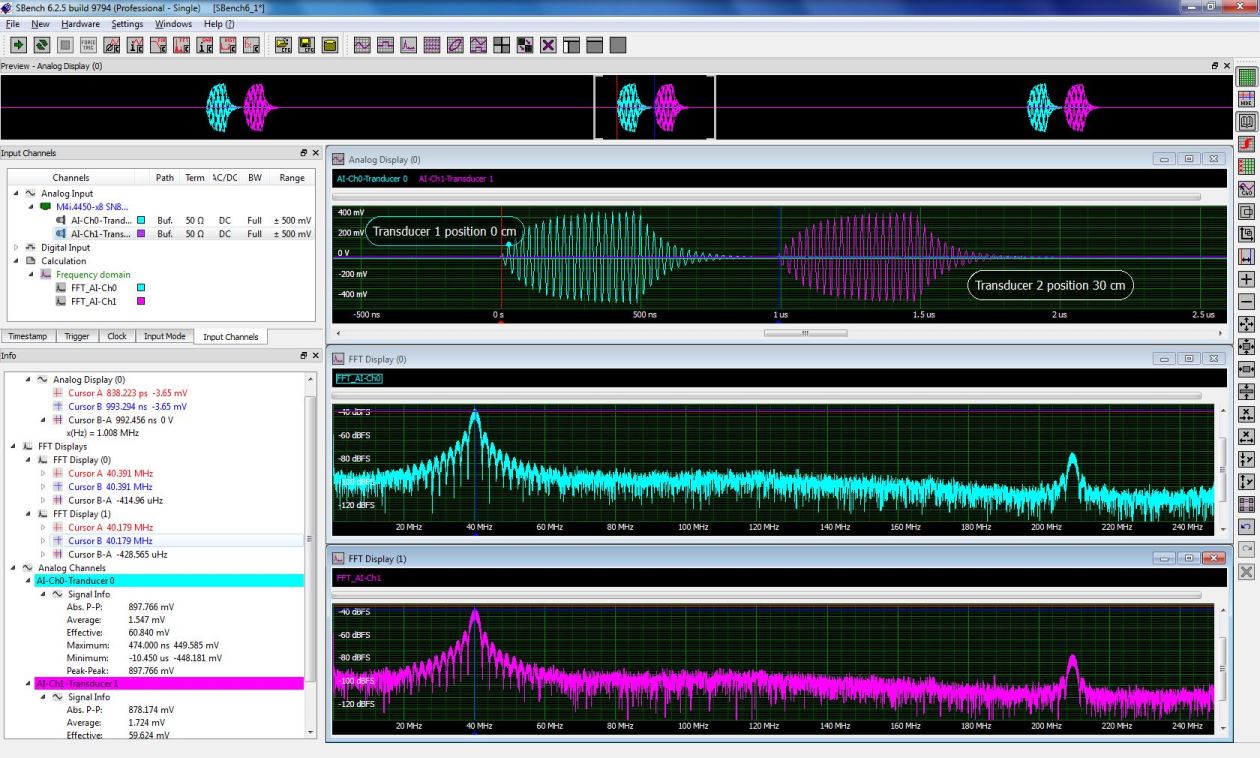Click cyan color swatch of AI-Ch0 channel

tap(141, 220)
